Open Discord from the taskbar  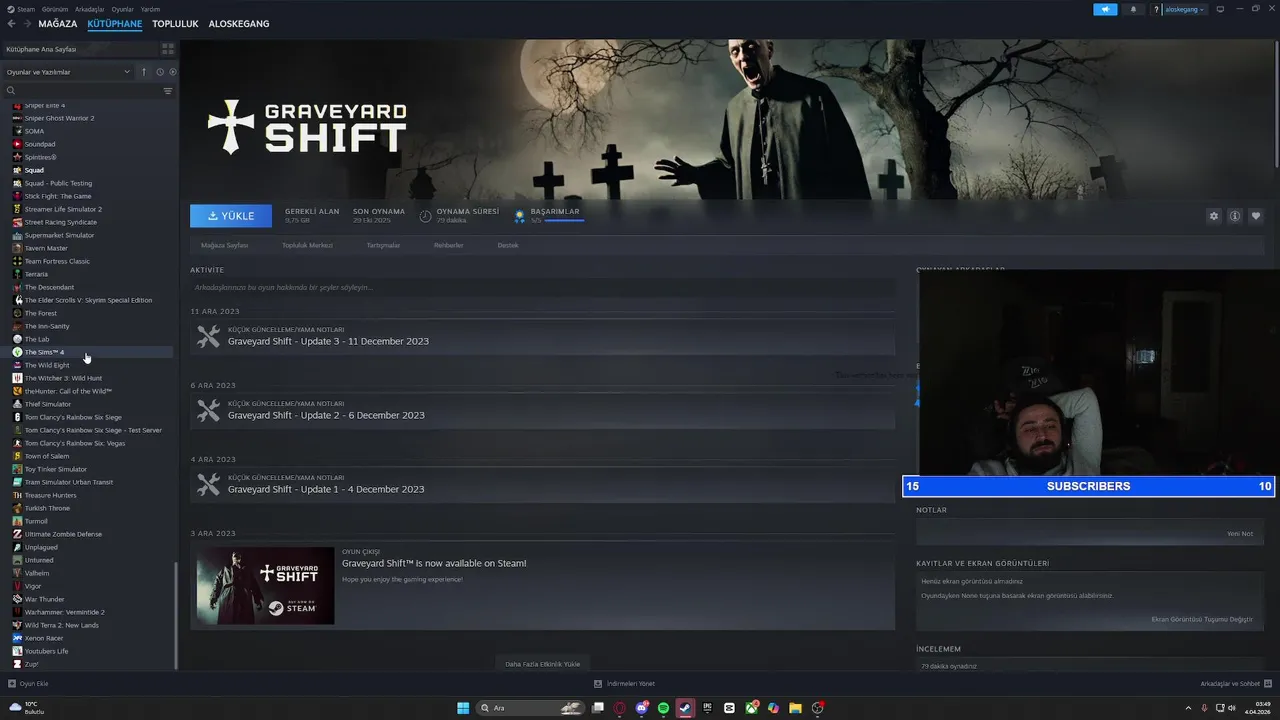(642, 708)
